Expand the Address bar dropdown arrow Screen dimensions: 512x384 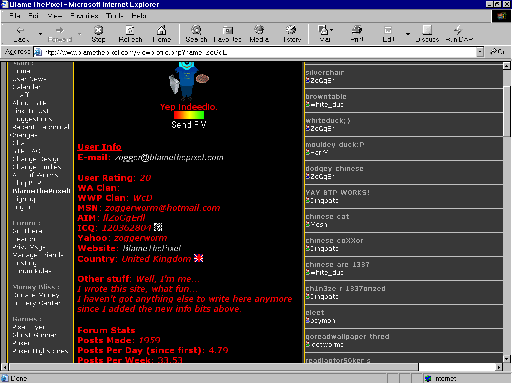tap(480, 52)
